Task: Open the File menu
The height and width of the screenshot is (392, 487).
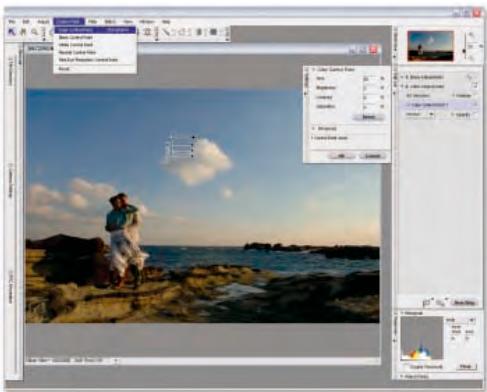Action: click(x=12, y=21)
